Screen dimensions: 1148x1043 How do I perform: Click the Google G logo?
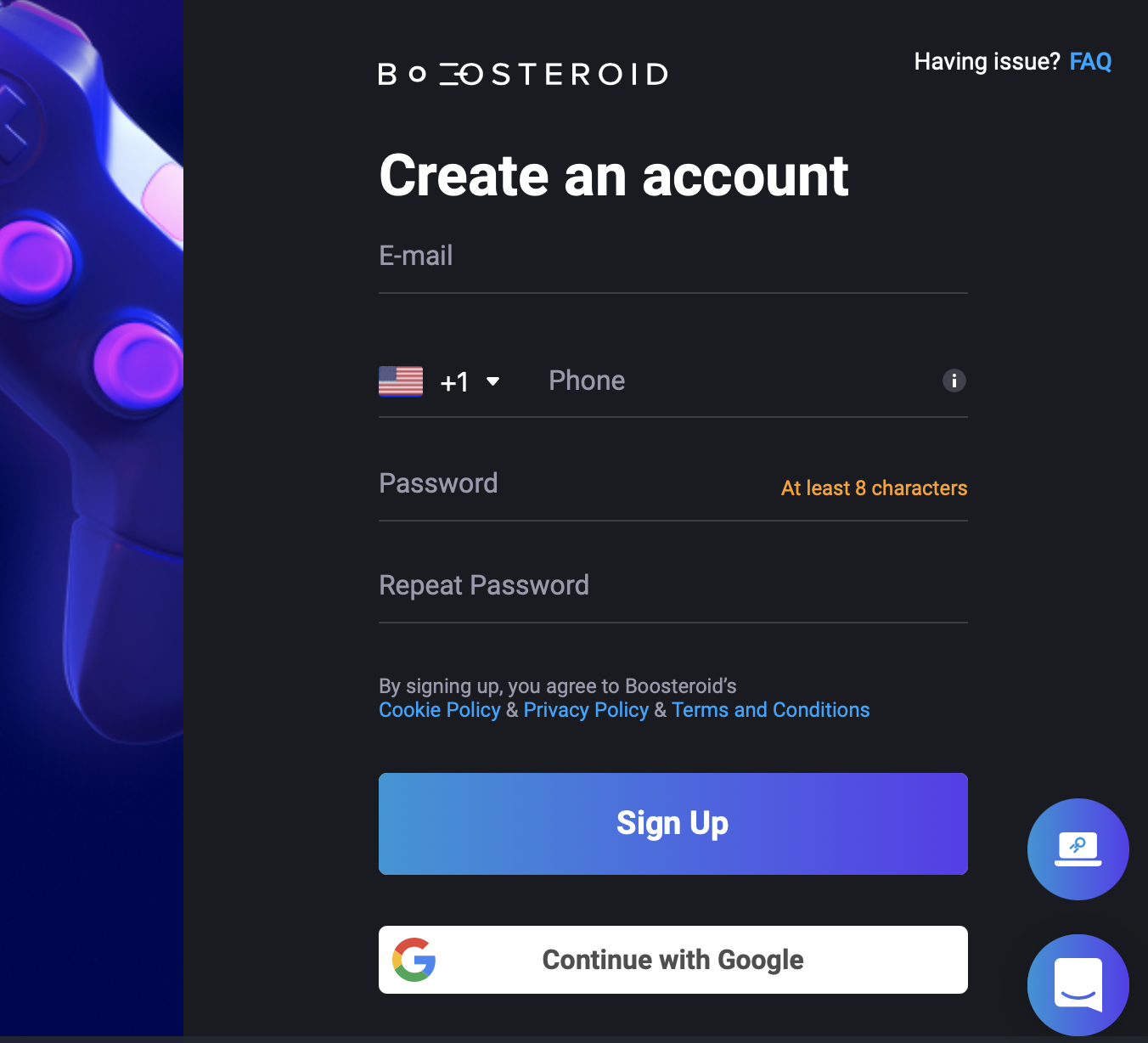(414, 960)
